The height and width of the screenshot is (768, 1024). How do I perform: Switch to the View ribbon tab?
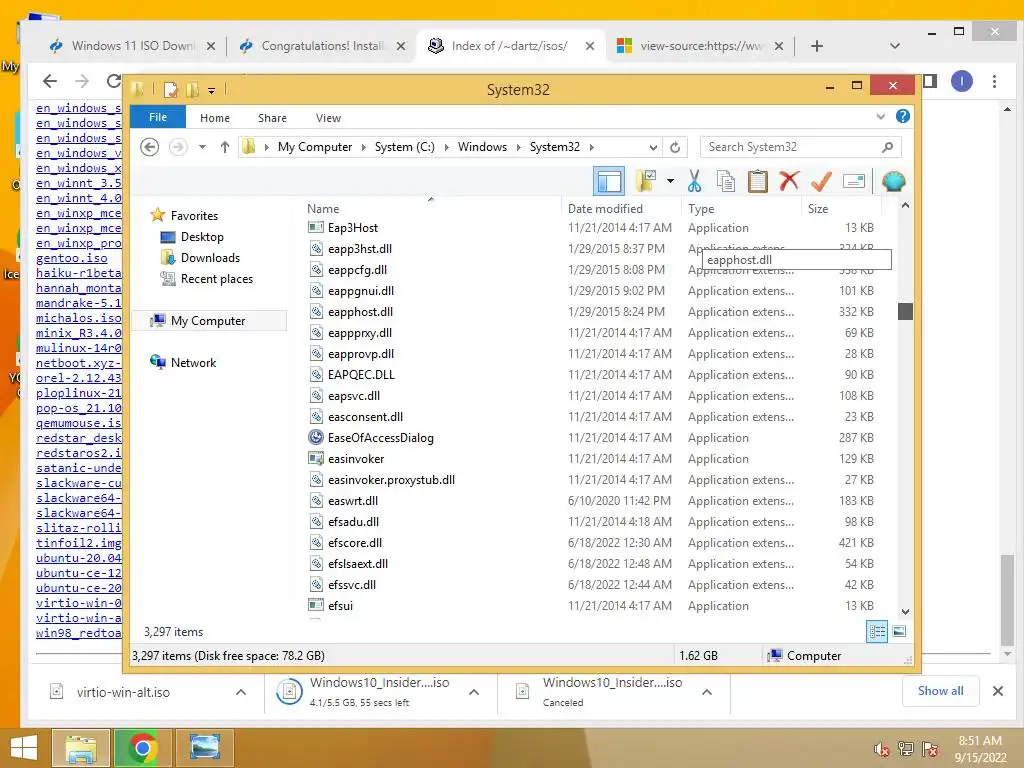[x=328, y=118]
